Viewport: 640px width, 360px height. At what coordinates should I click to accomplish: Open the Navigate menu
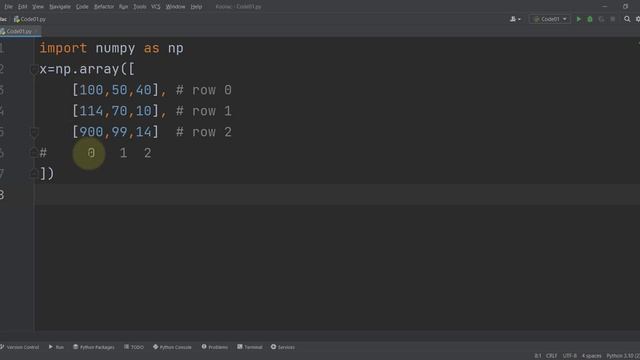60,7
